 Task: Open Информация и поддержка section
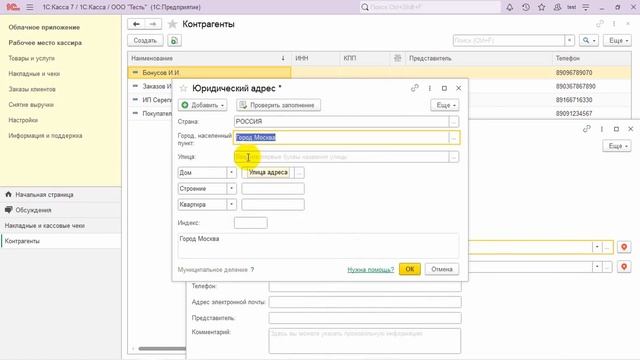tap(45, 136)
